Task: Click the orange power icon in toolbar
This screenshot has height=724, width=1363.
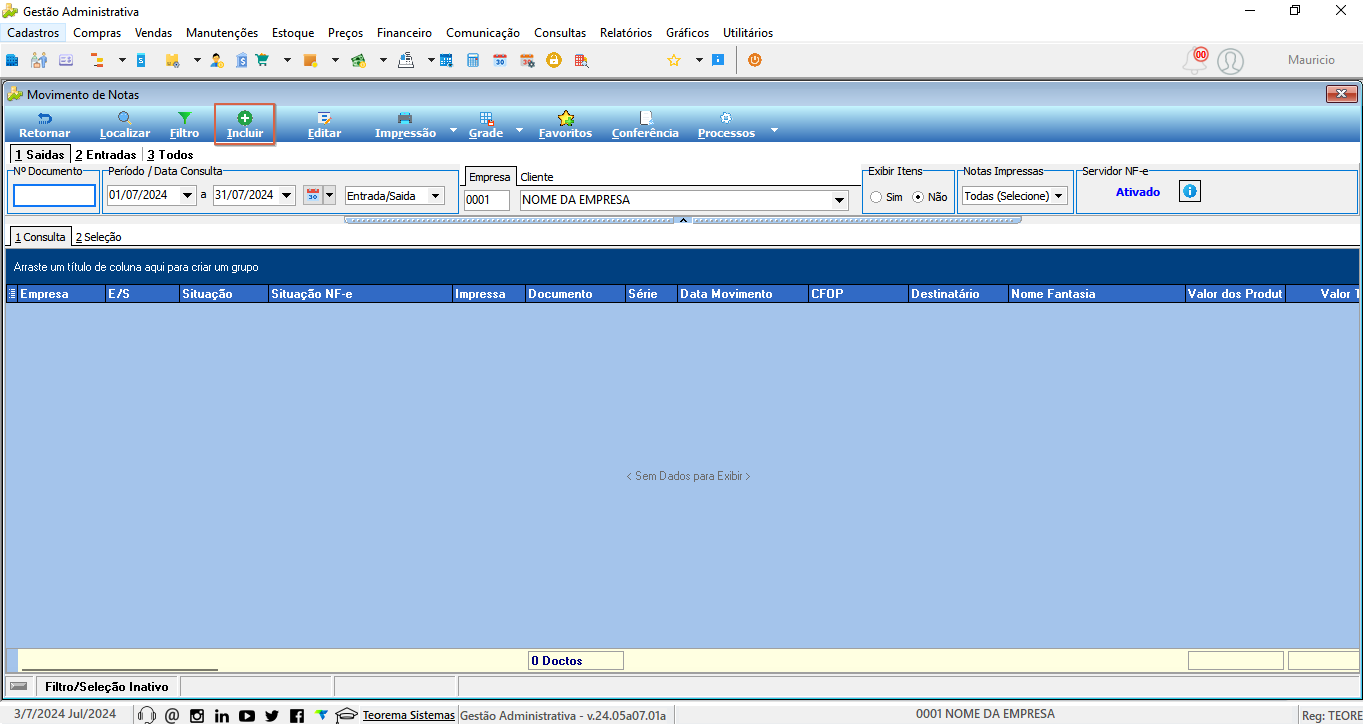Action: click(755, 60)
